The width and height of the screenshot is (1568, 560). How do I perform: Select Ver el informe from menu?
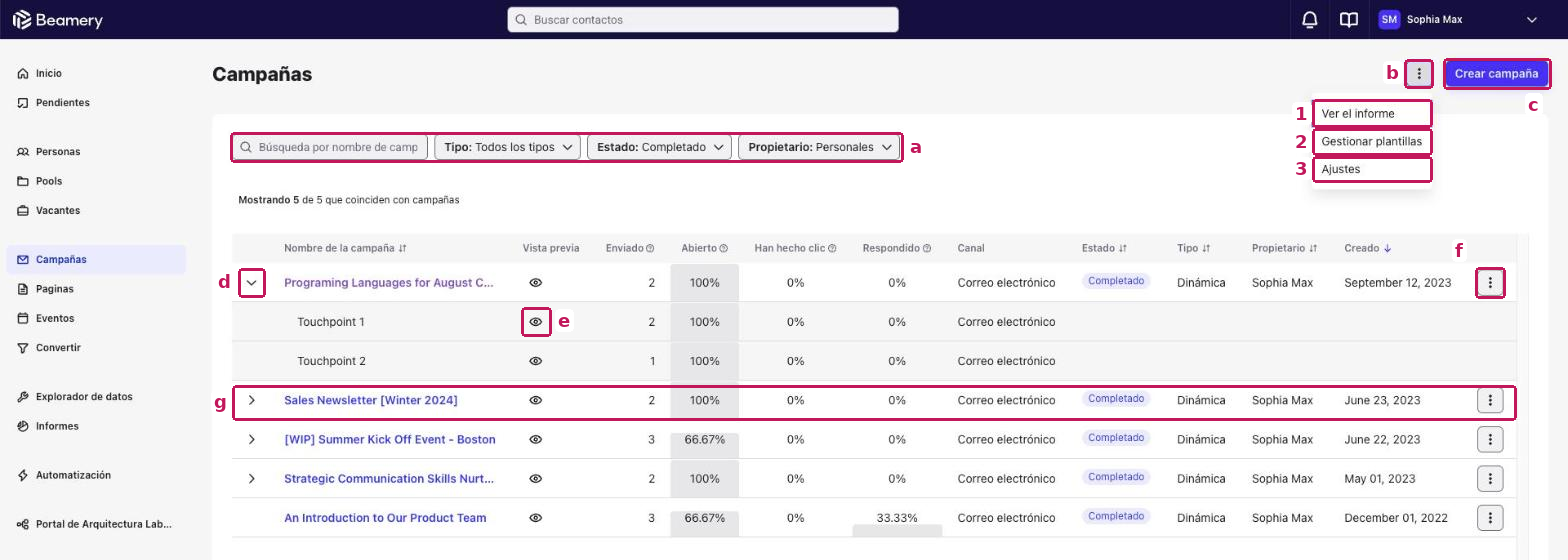[1371, 114]
